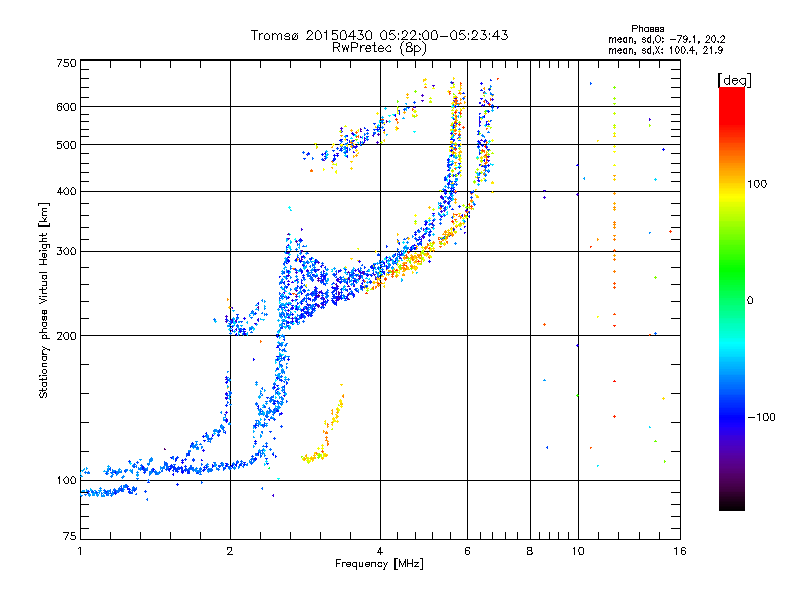Screen dimensions: 800x600
Task: Click the y-axis tick label "600"
Action: click(67, 107)
